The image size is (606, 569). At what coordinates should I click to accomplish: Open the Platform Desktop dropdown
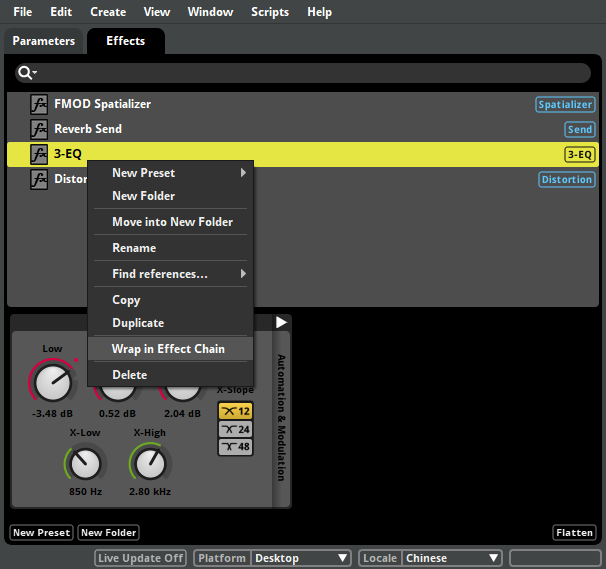point(300,558)
